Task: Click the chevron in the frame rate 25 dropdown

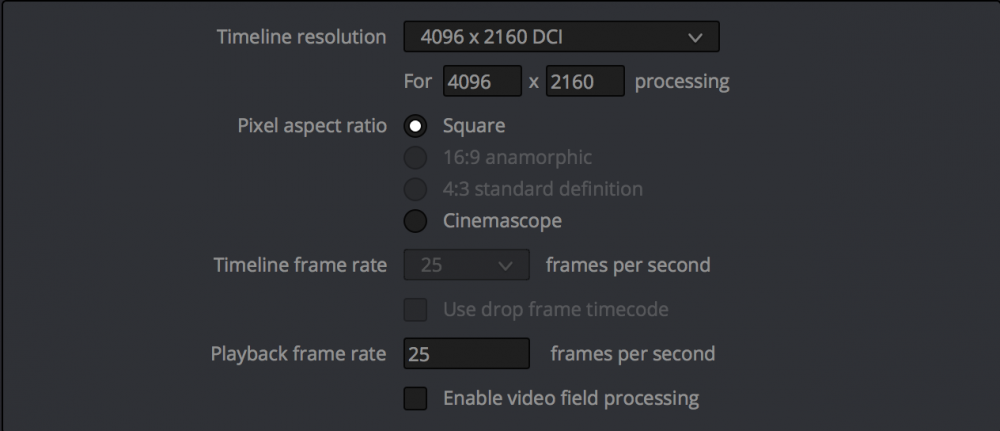Action: pos(506,266)
